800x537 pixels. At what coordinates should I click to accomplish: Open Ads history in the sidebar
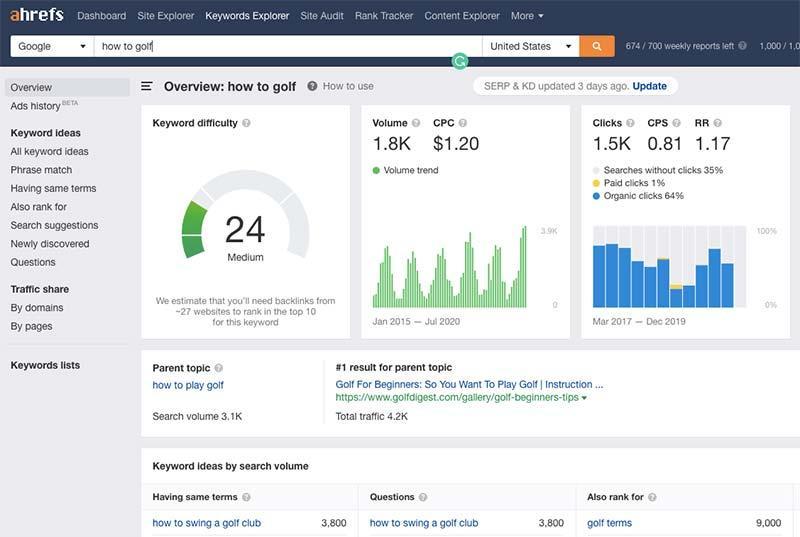click(44, 106)
